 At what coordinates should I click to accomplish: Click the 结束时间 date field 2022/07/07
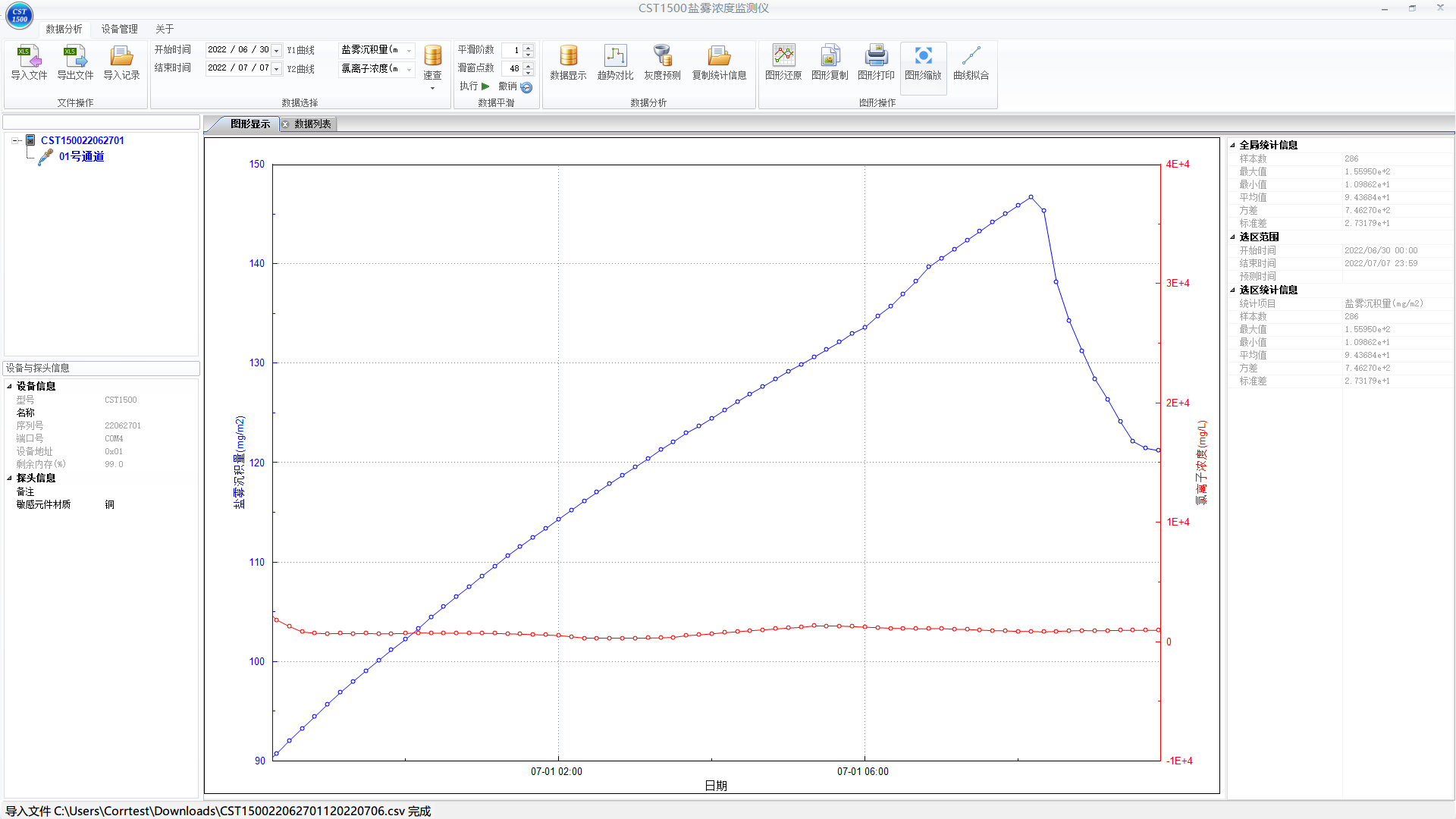pyautogui.click(x=239, y=68)
